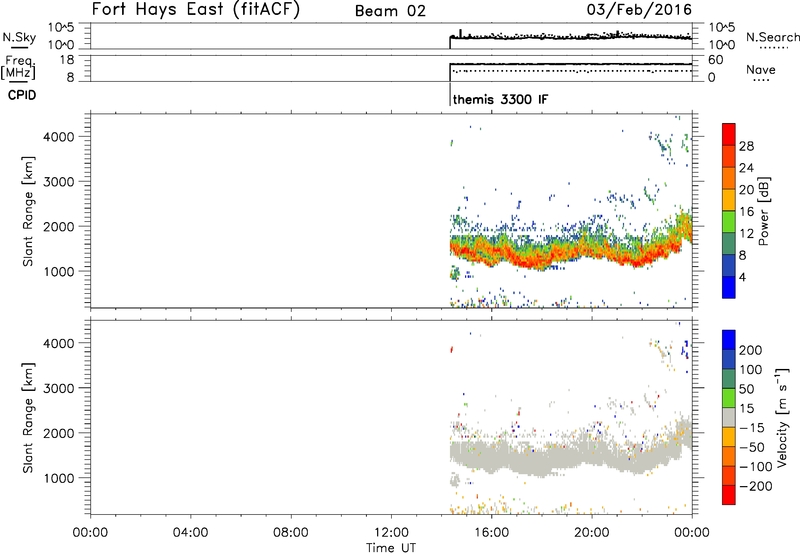Viewport: 800px width, 554px height.
Task: Click the velocity panel 'Slant Range [km]' label
Action: 28,418
